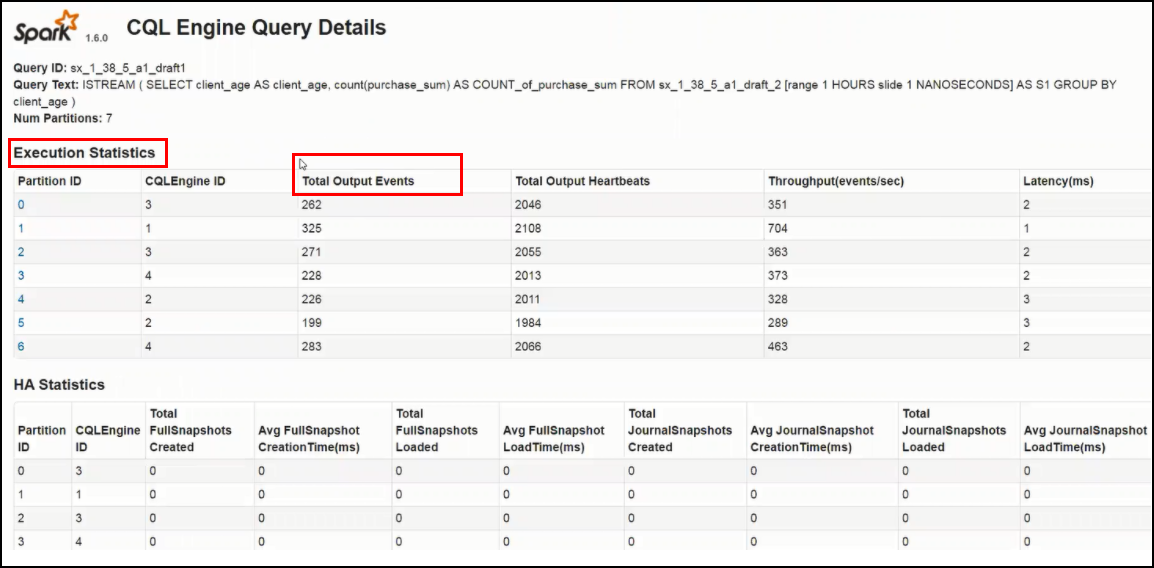Viewport: 1154px width, 568px height.
Task: Click heartbeats value 2066
Action: pos(528,346)
